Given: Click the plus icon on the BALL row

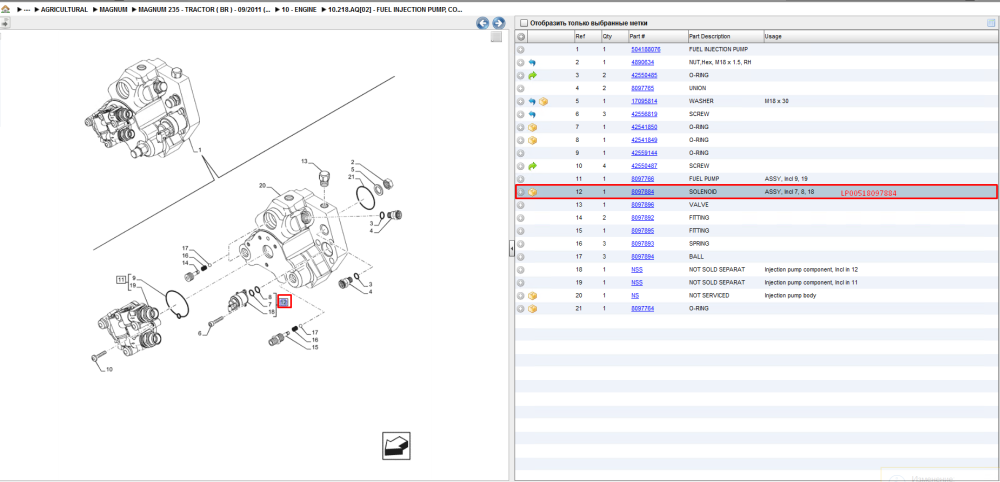Looking at the screenshot, I should (x=520, y=256).
